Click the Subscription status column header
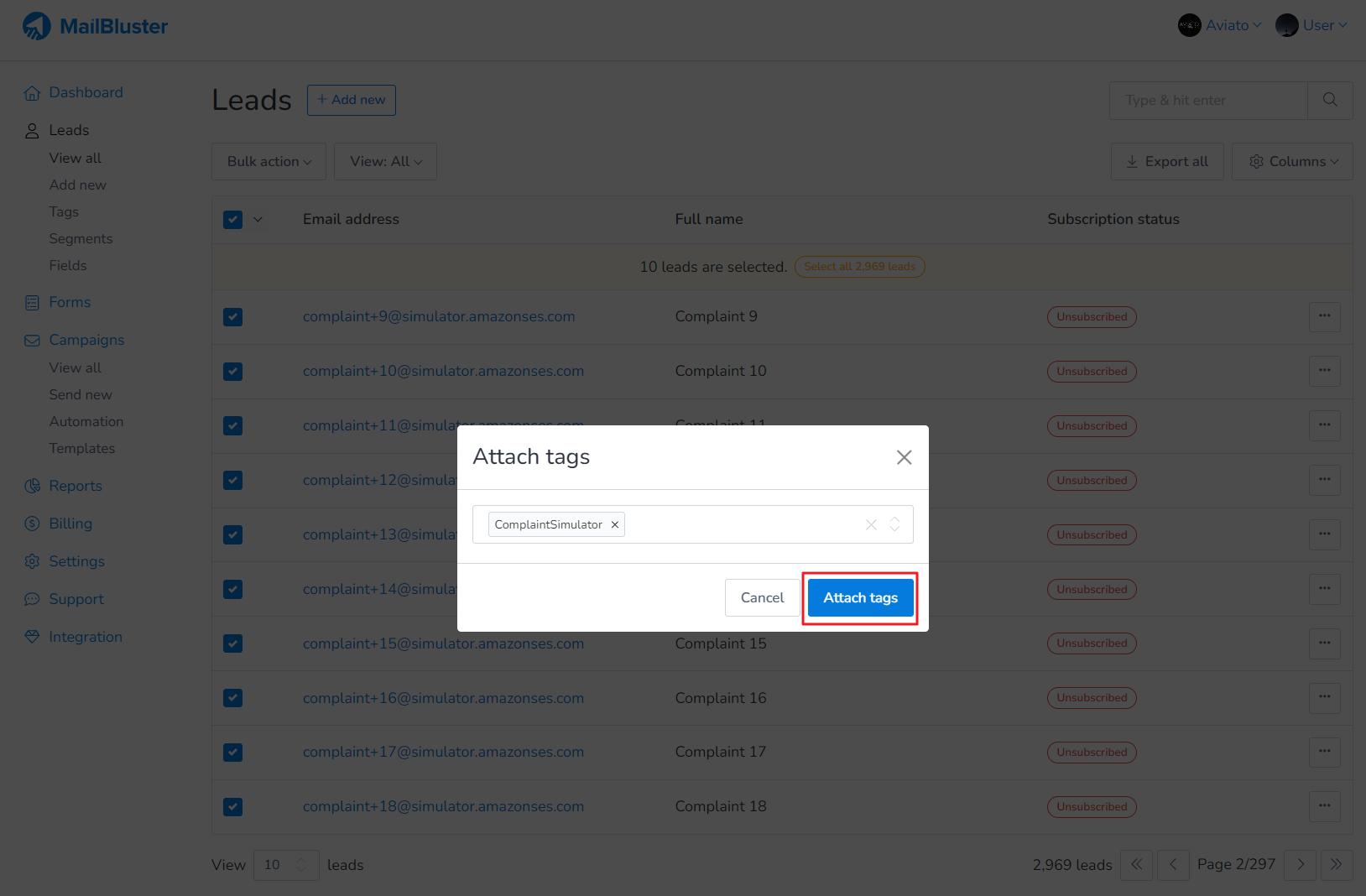The height and width of the screenshot is (896, 1366). click(1113, 219)
